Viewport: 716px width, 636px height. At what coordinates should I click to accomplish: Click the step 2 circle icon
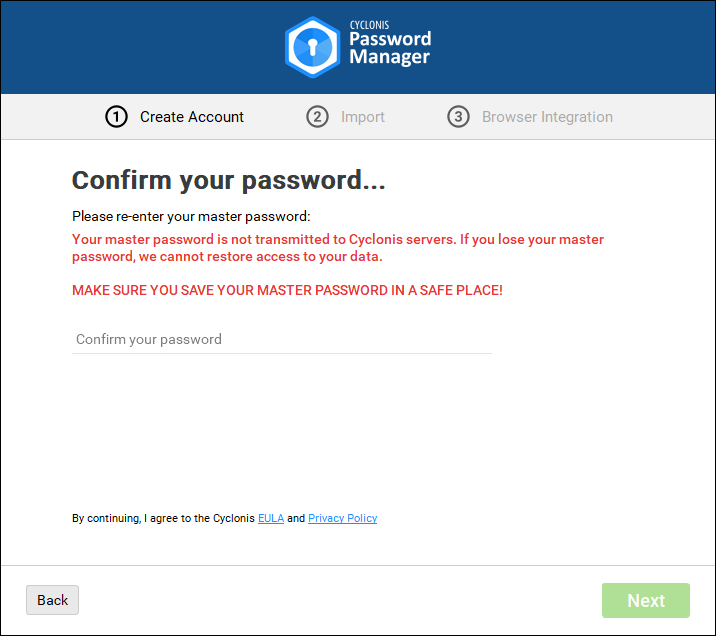(317, 117)
